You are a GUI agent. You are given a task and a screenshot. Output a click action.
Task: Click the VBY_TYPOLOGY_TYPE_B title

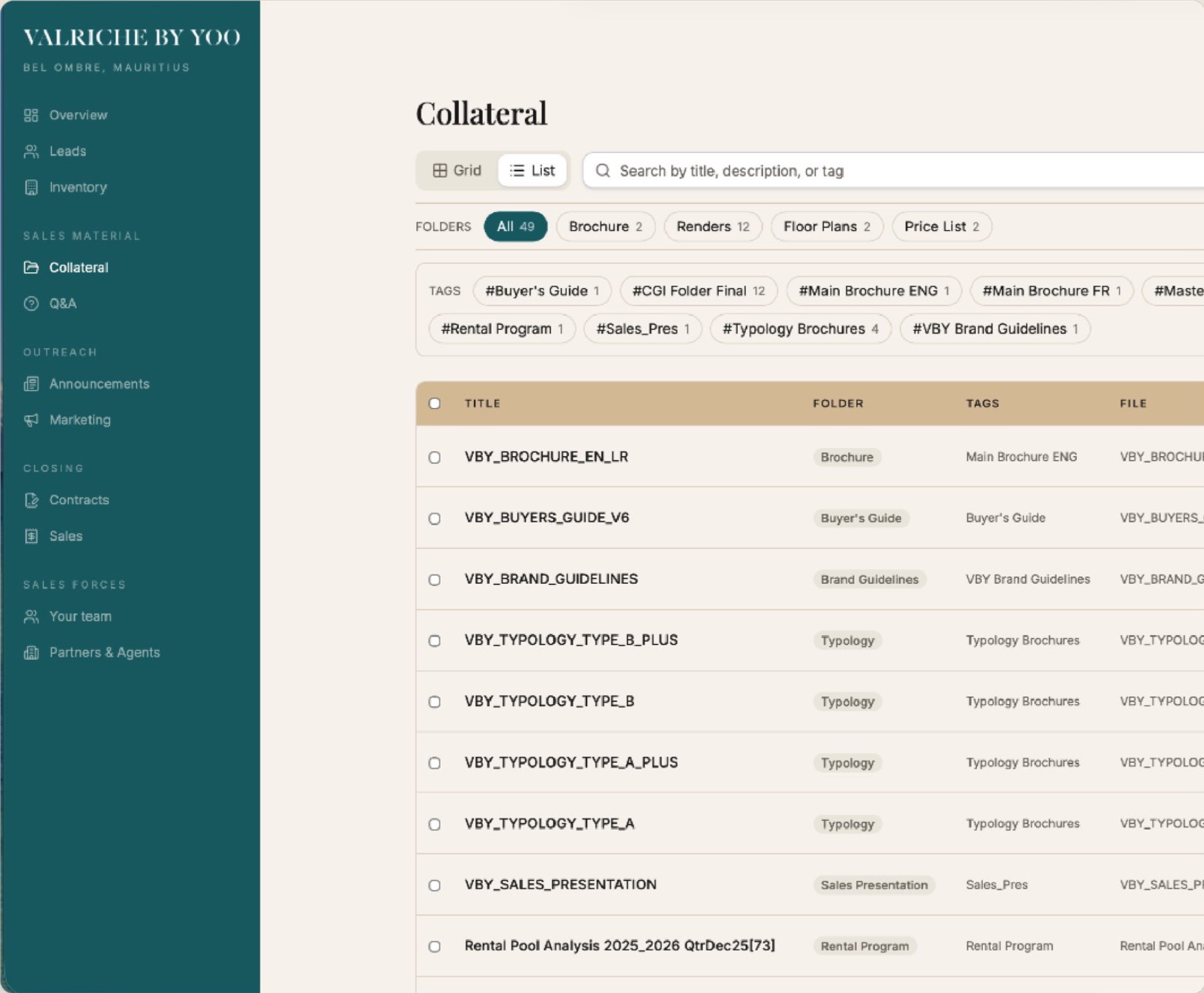[x=550, y=701]
